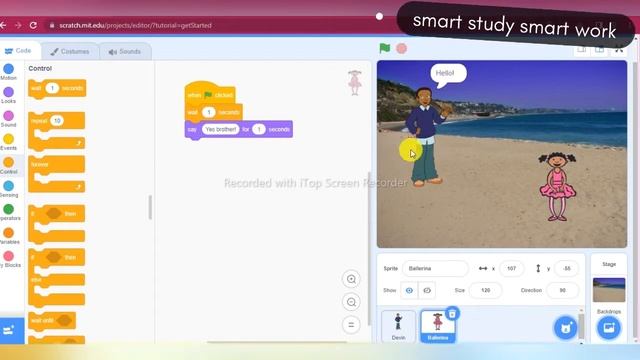Click the site lock icon in address bar

(52, 25)
